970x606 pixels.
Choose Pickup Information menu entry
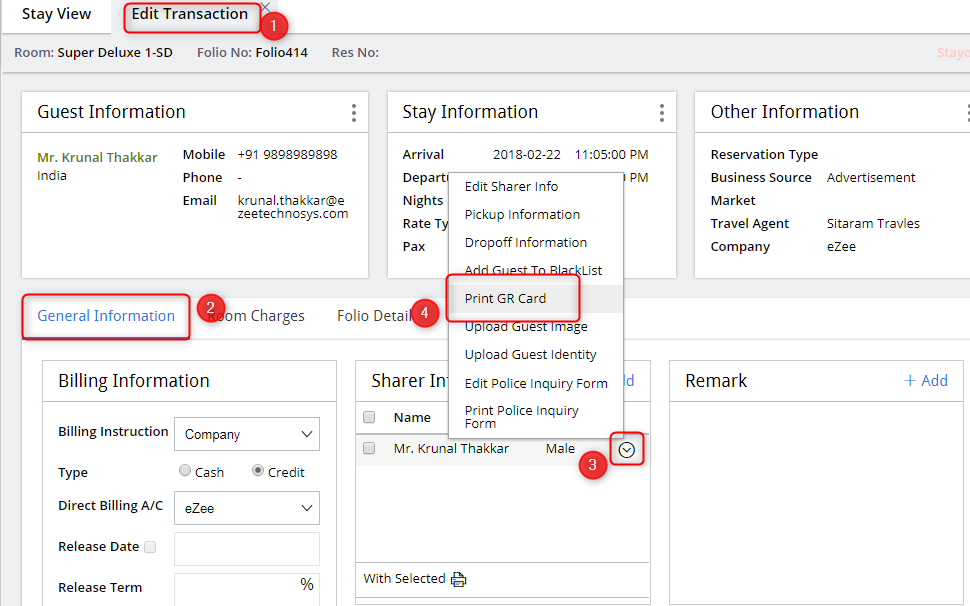click(522, 215)
